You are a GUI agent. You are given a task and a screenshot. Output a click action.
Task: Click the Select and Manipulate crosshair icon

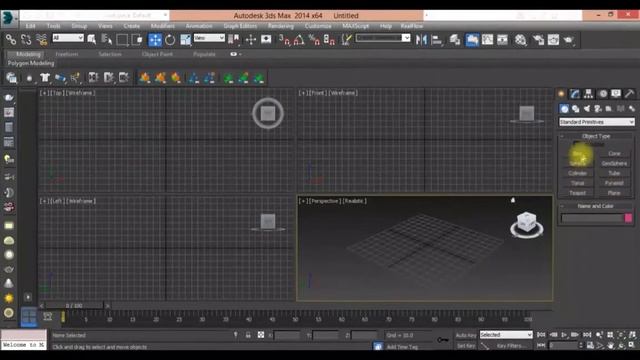point(251,40)
